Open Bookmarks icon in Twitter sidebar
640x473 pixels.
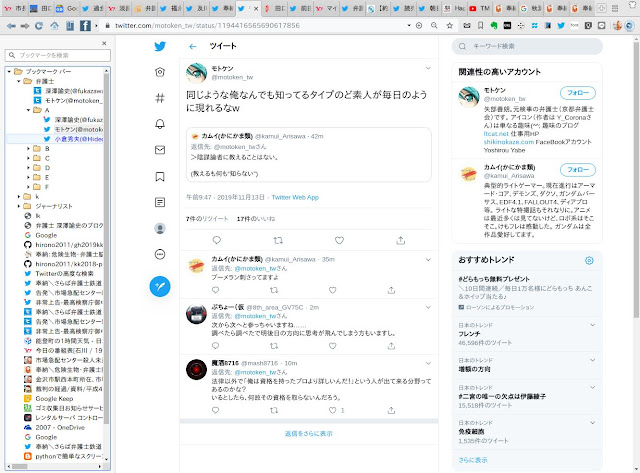point(160,176)
